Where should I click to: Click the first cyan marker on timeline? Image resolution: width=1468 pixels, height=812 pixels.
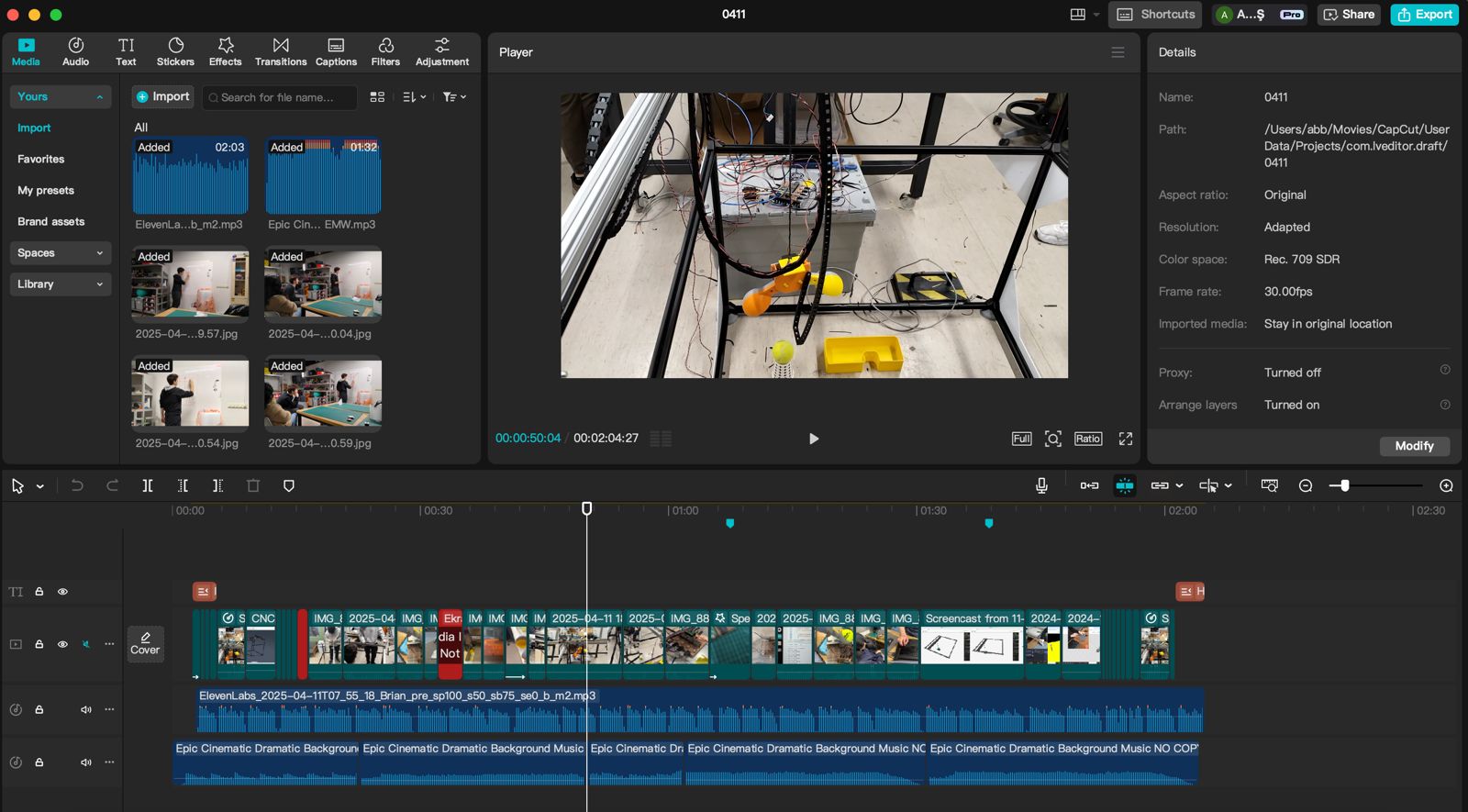pyautogui.click(x=730, y=523)
